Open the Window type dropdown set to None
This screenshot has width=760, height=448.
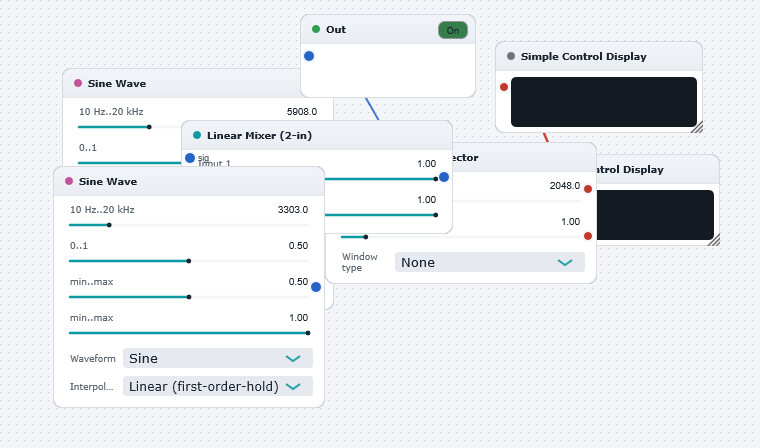tap(490, 262)
